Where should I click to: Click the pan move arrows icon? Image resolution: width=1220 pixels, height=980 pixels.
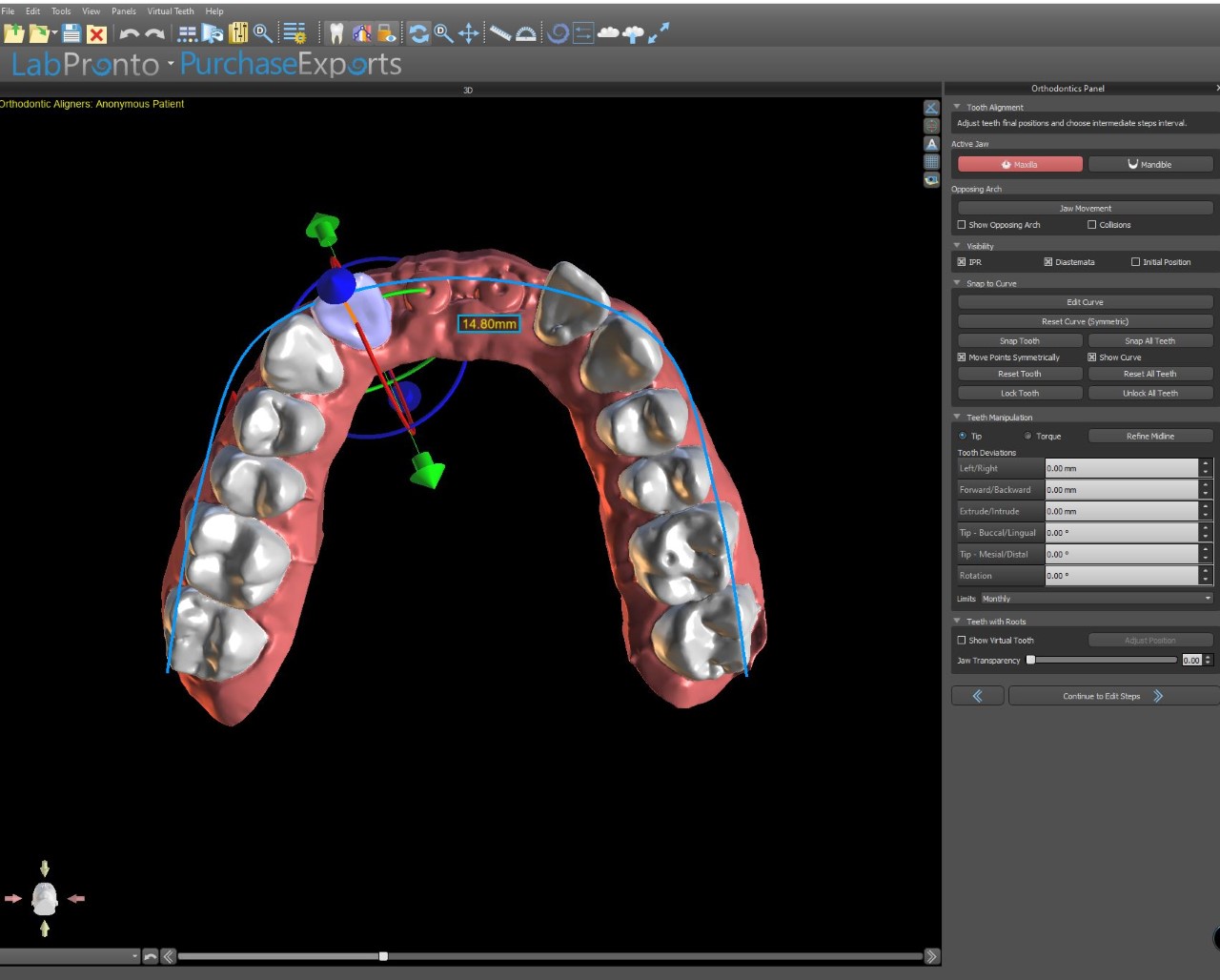[469, 33]
